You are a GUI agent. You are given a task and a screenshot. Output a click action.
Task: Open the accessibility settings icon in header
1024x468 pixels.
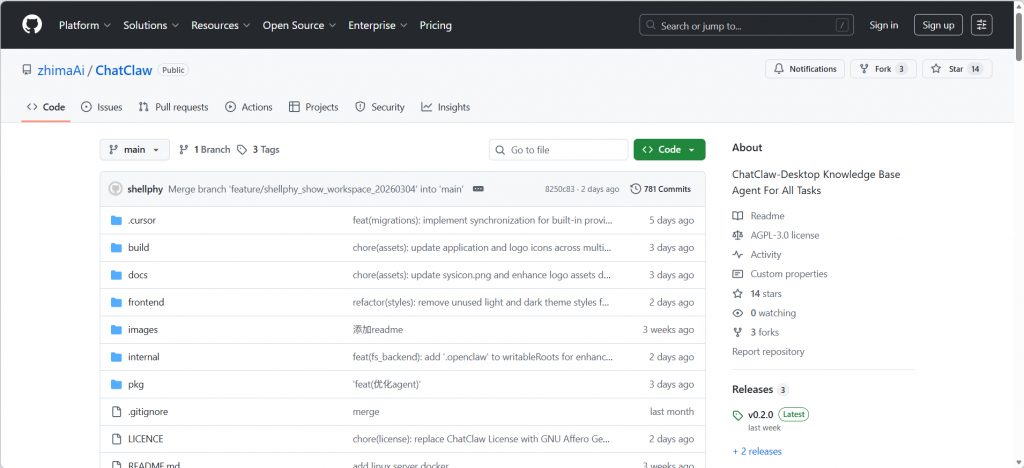[981, 25]
